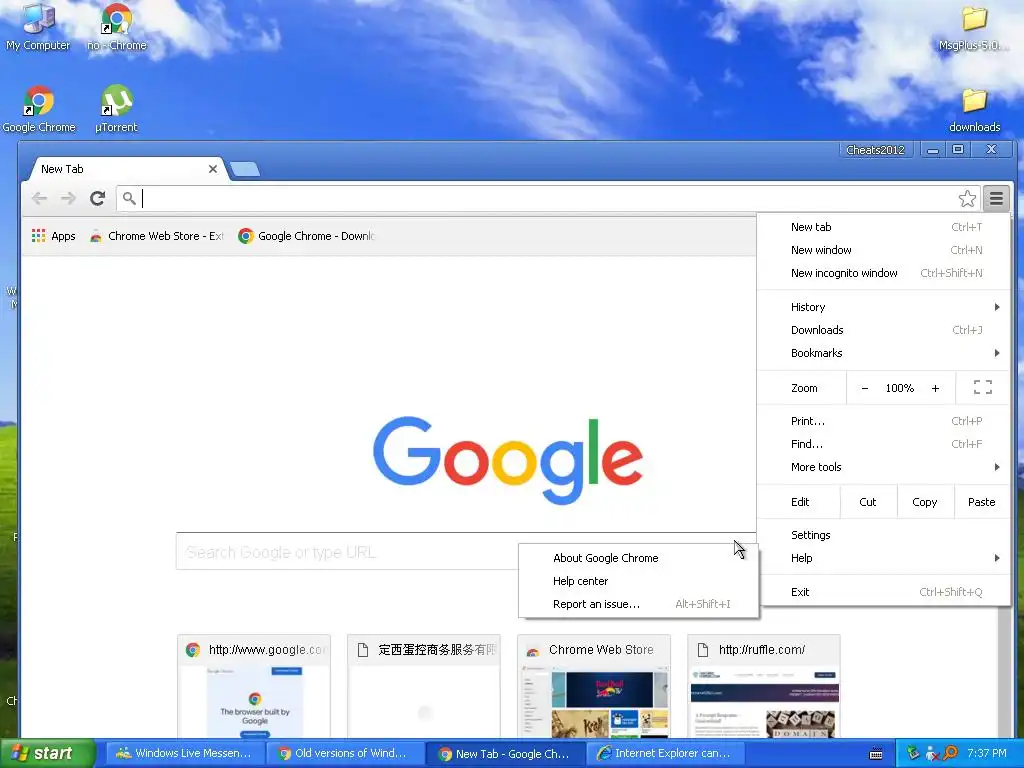1024x768 pixels.
Task: Click Paste in the Edit row
Action: point(982,502)
